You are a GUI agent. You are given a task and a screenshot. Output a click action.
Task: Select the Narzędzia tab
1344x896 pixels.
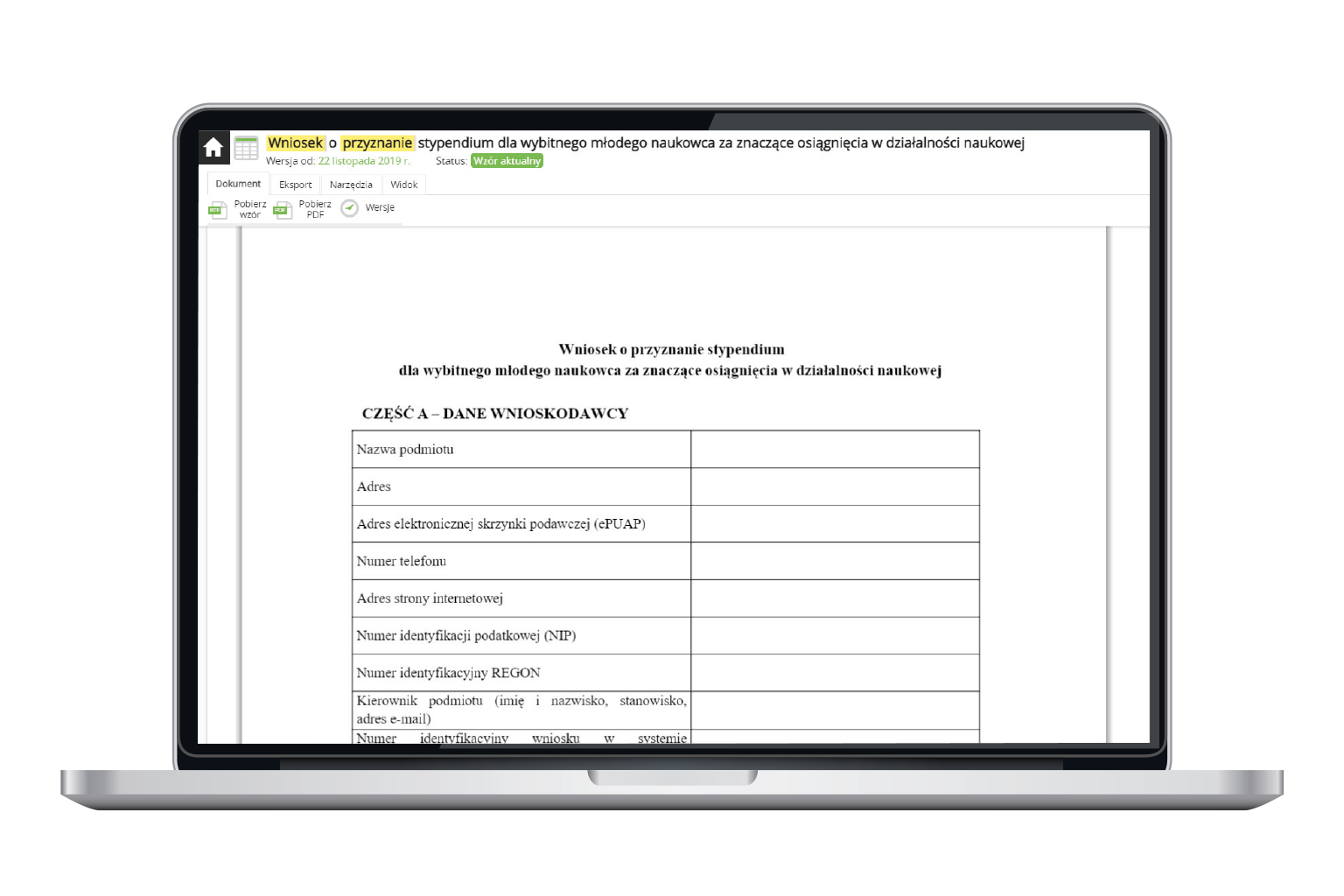[x=351, y=185]
